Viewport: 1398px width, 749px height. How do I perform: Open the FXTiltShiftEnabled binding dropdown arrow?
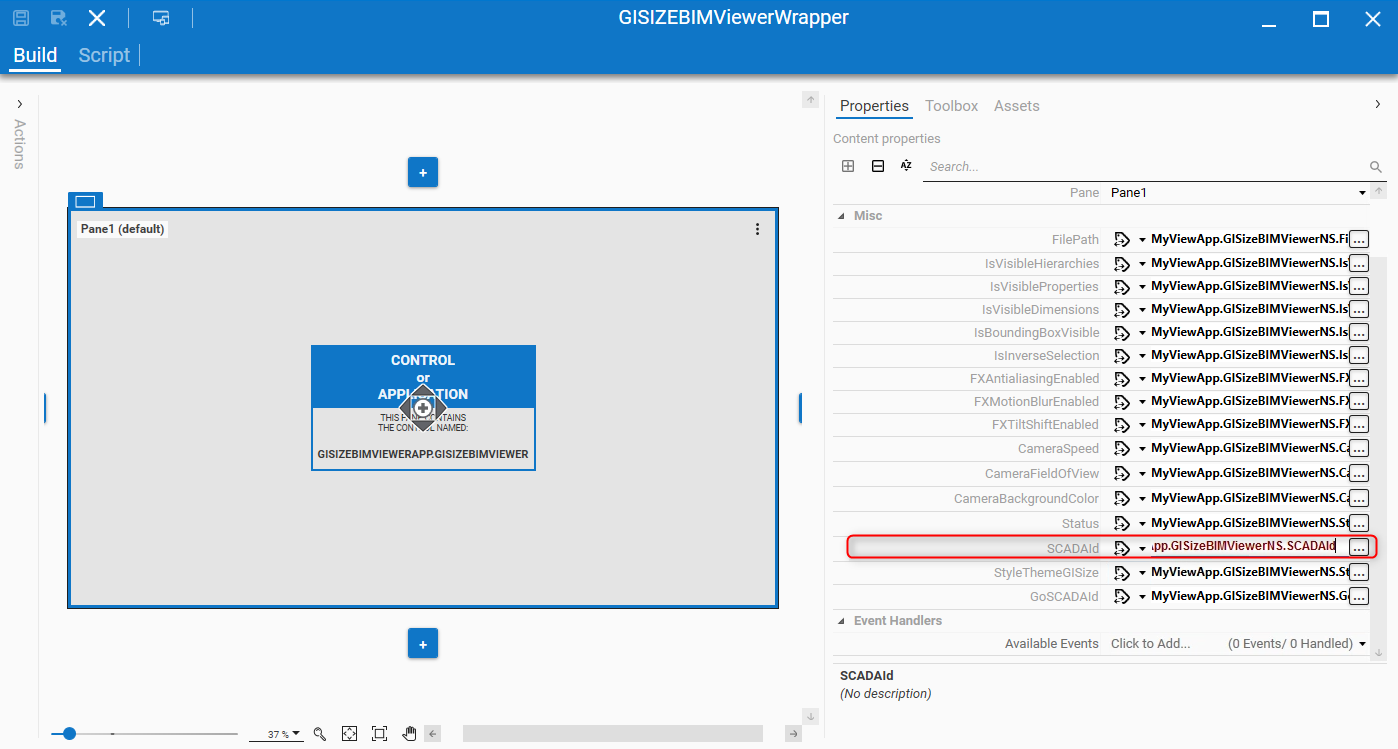tap(1142, 425)
